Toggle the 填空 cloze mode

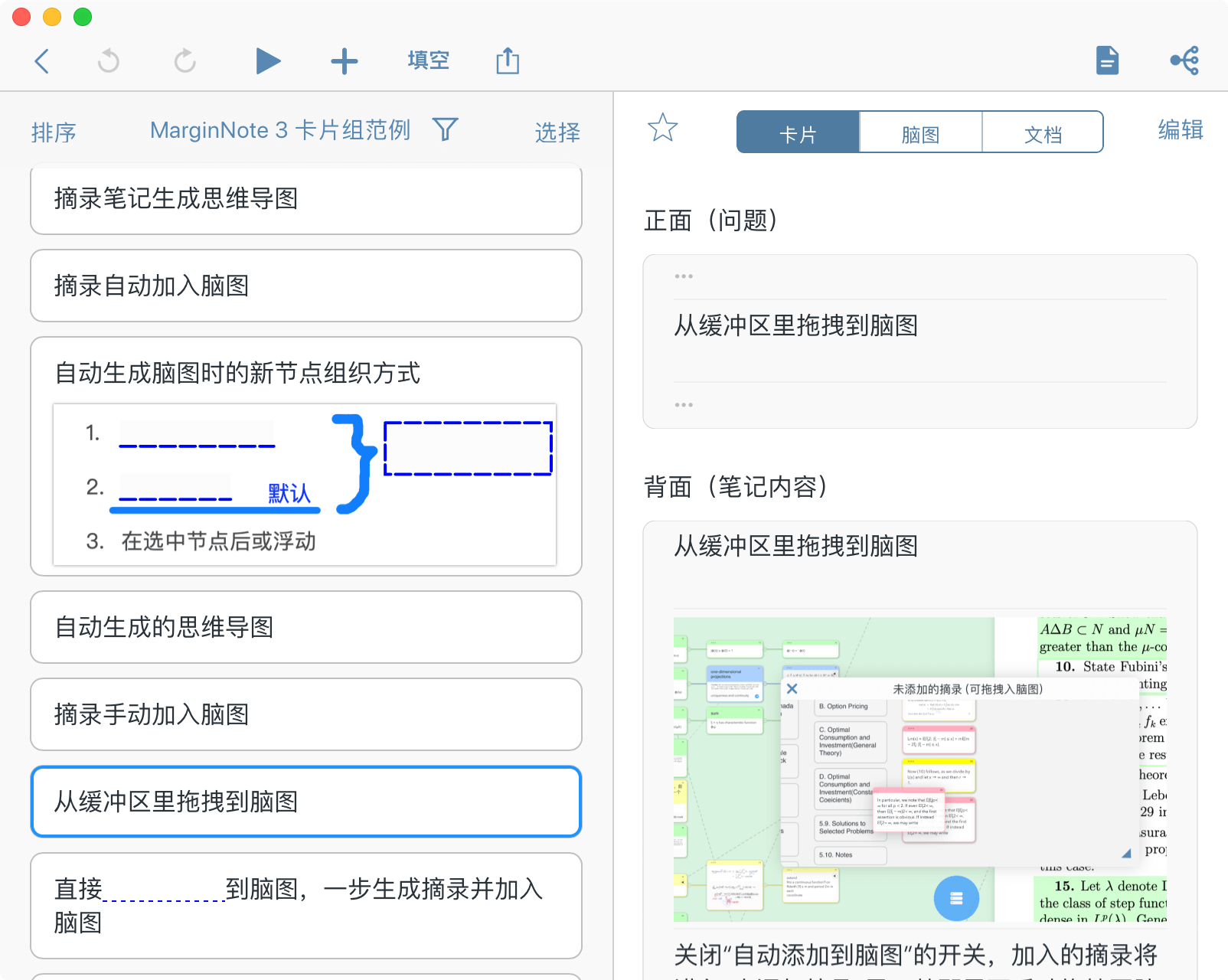coord(428,60)
